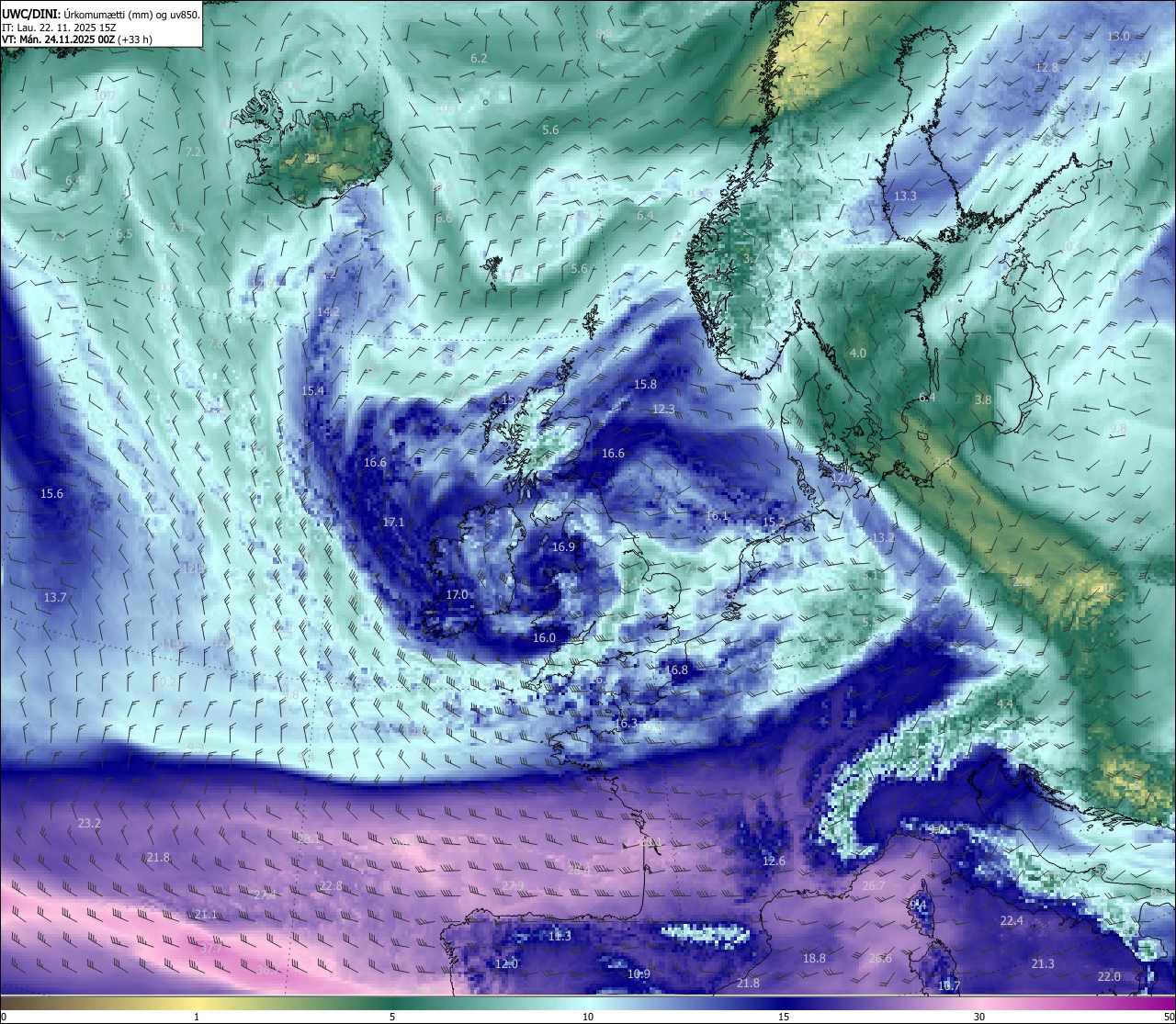This screenshot has height=1024, width=1176.
Task: Select map value '15.8' in the North Sea
Action: [646, 385]
